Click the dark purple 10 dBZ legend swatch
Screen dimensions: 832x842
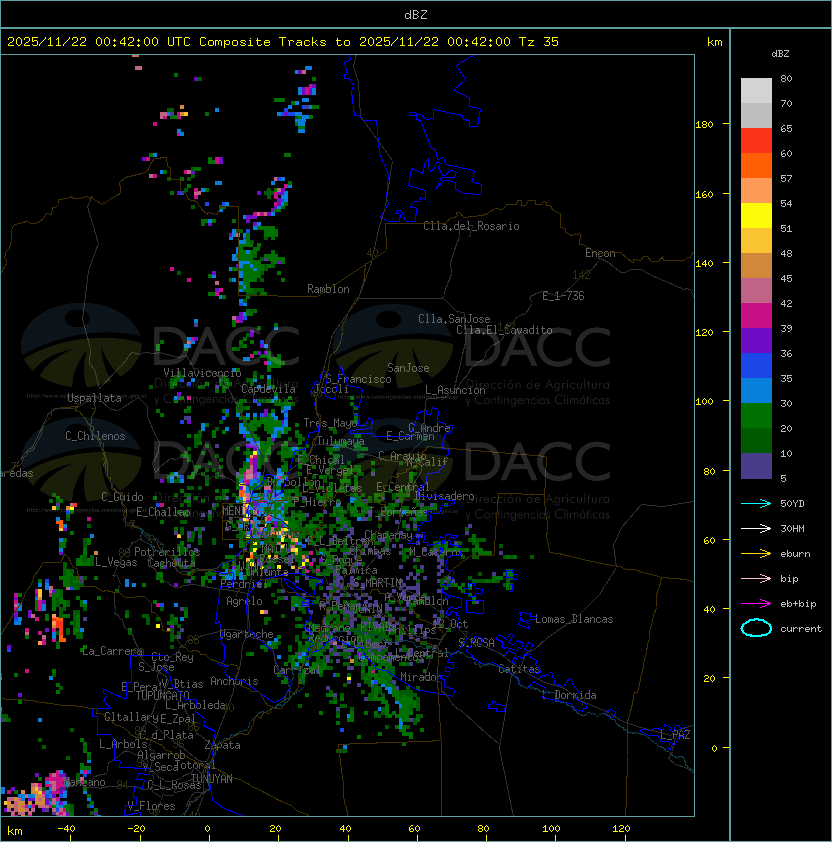756,466
